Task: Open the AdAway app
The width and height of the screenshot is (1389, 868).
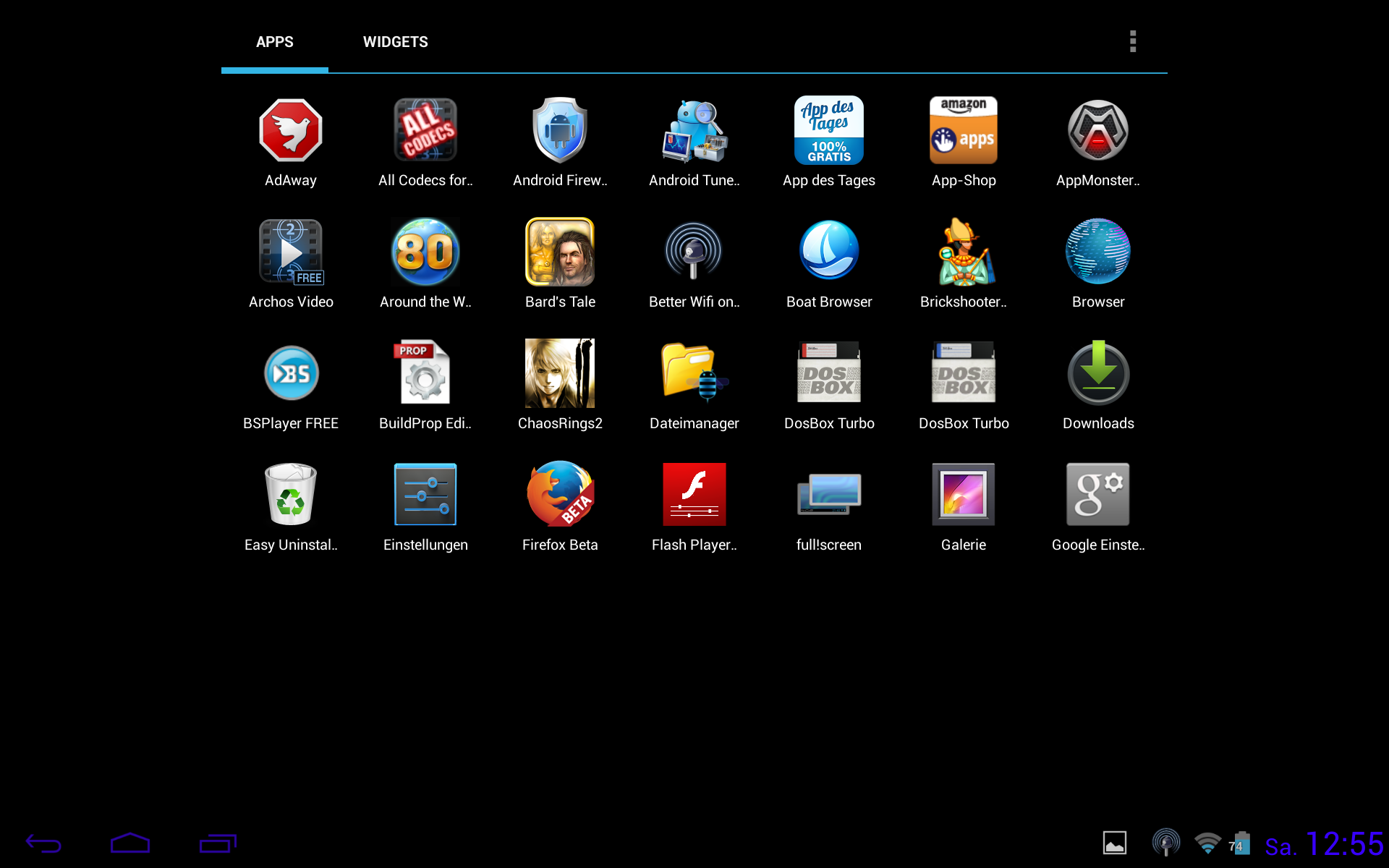Action: coord(291,131)
